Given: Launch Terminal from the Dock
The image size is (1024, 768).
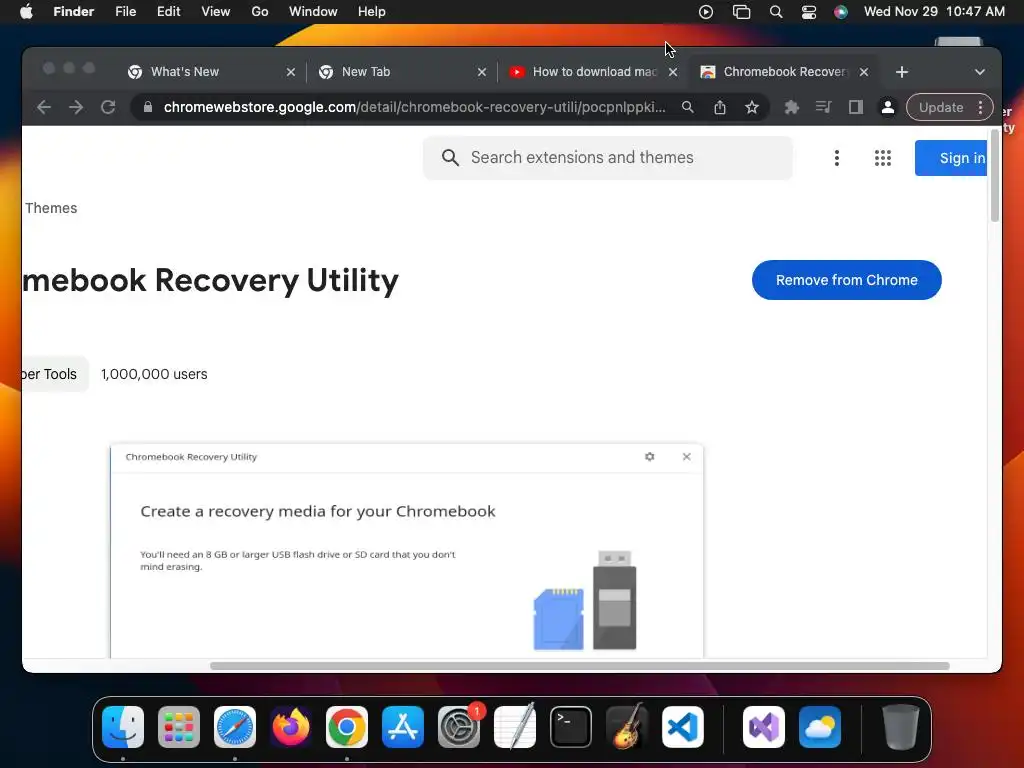Looking at the screenshot, I should click(571, 727).
